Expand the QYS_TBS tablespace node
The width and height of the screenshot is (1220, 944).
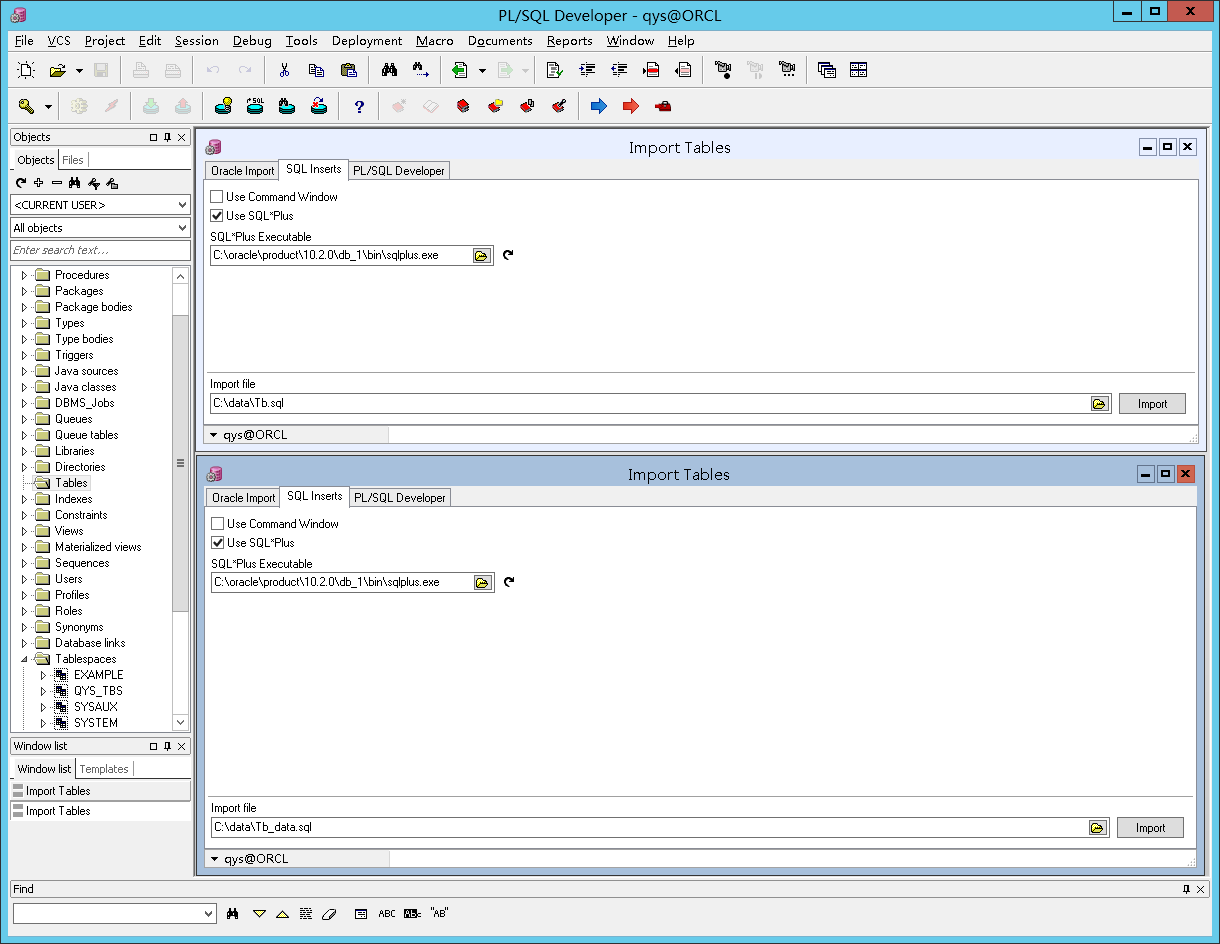coord(43,691)
